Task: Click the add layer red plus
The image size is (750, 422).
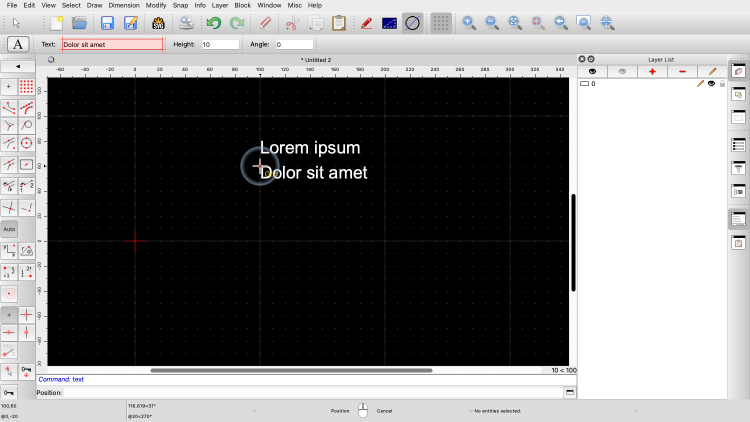Action: pyautogui.click(x=652, y=71)
